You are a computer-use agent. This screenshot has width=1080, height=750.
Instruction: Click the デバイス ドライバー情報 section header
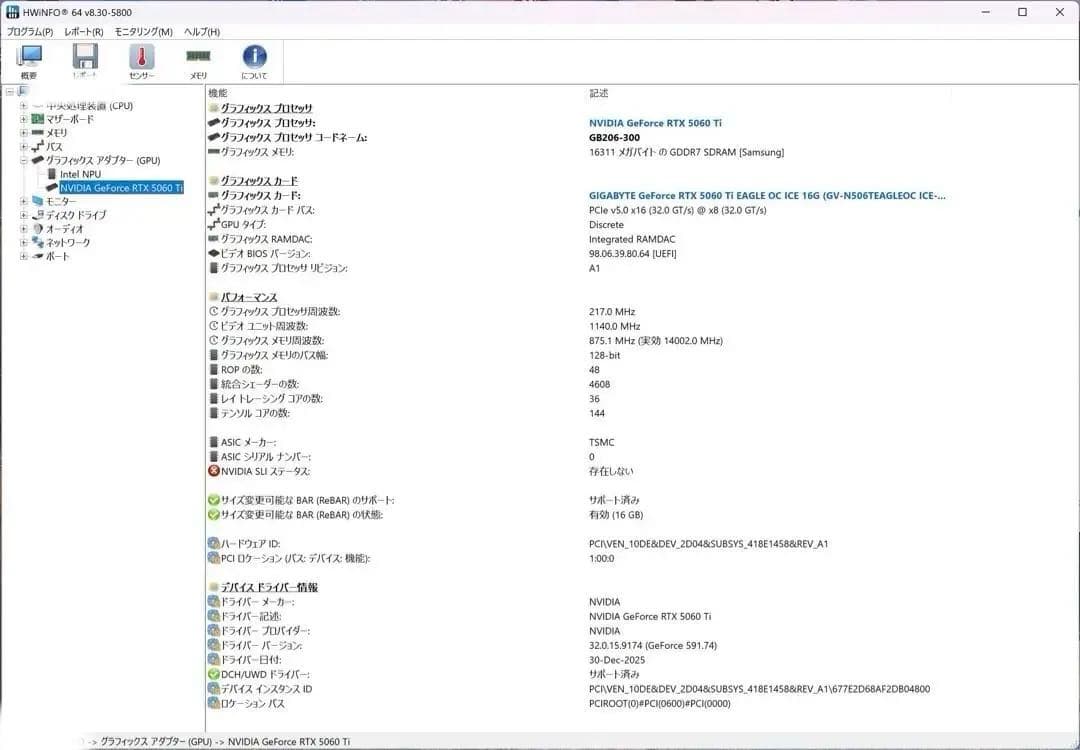click(x=269, y=587)
